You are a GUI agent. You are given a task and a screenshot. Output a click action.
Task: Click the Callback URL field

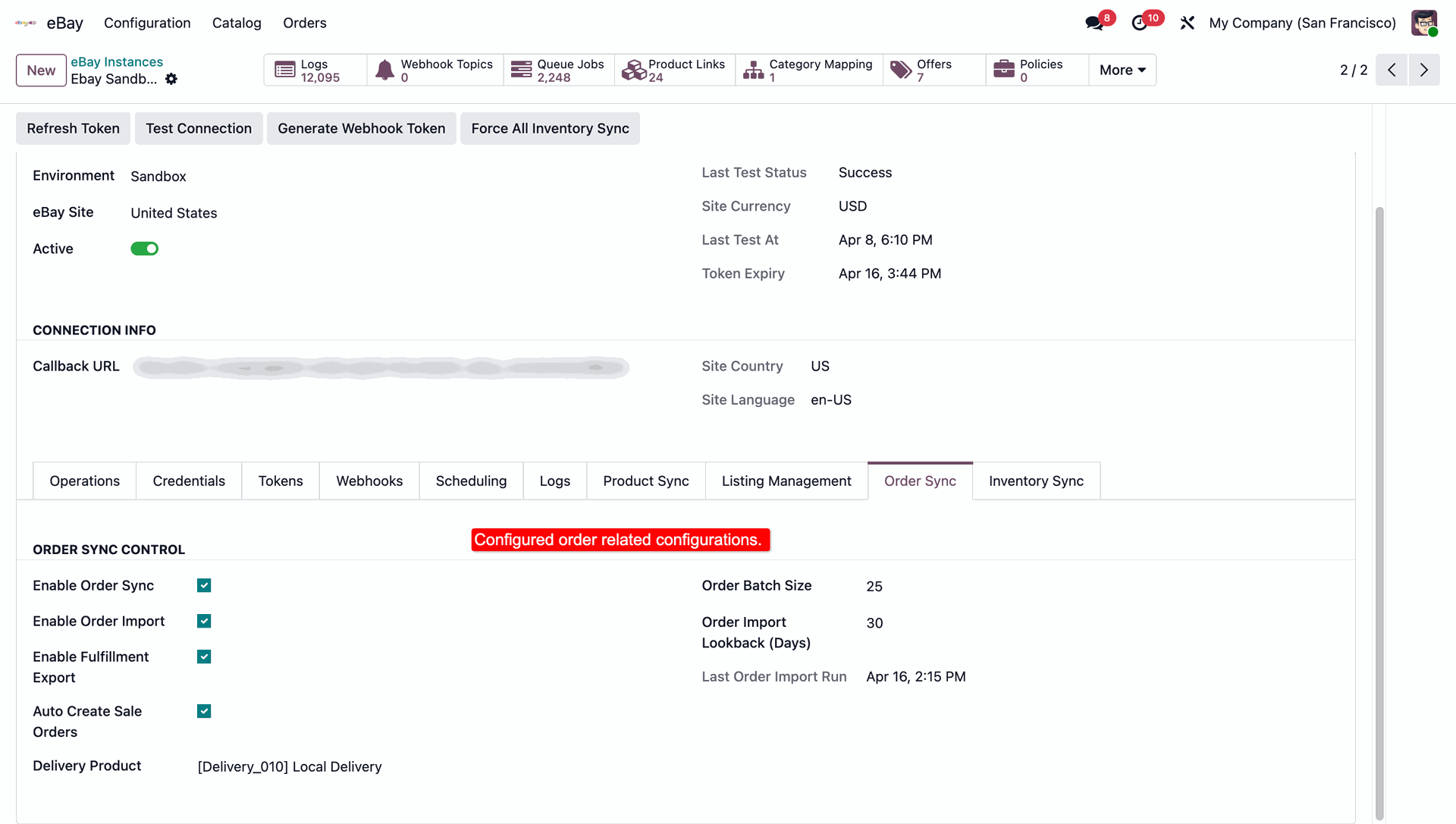[x=381, y=368]
